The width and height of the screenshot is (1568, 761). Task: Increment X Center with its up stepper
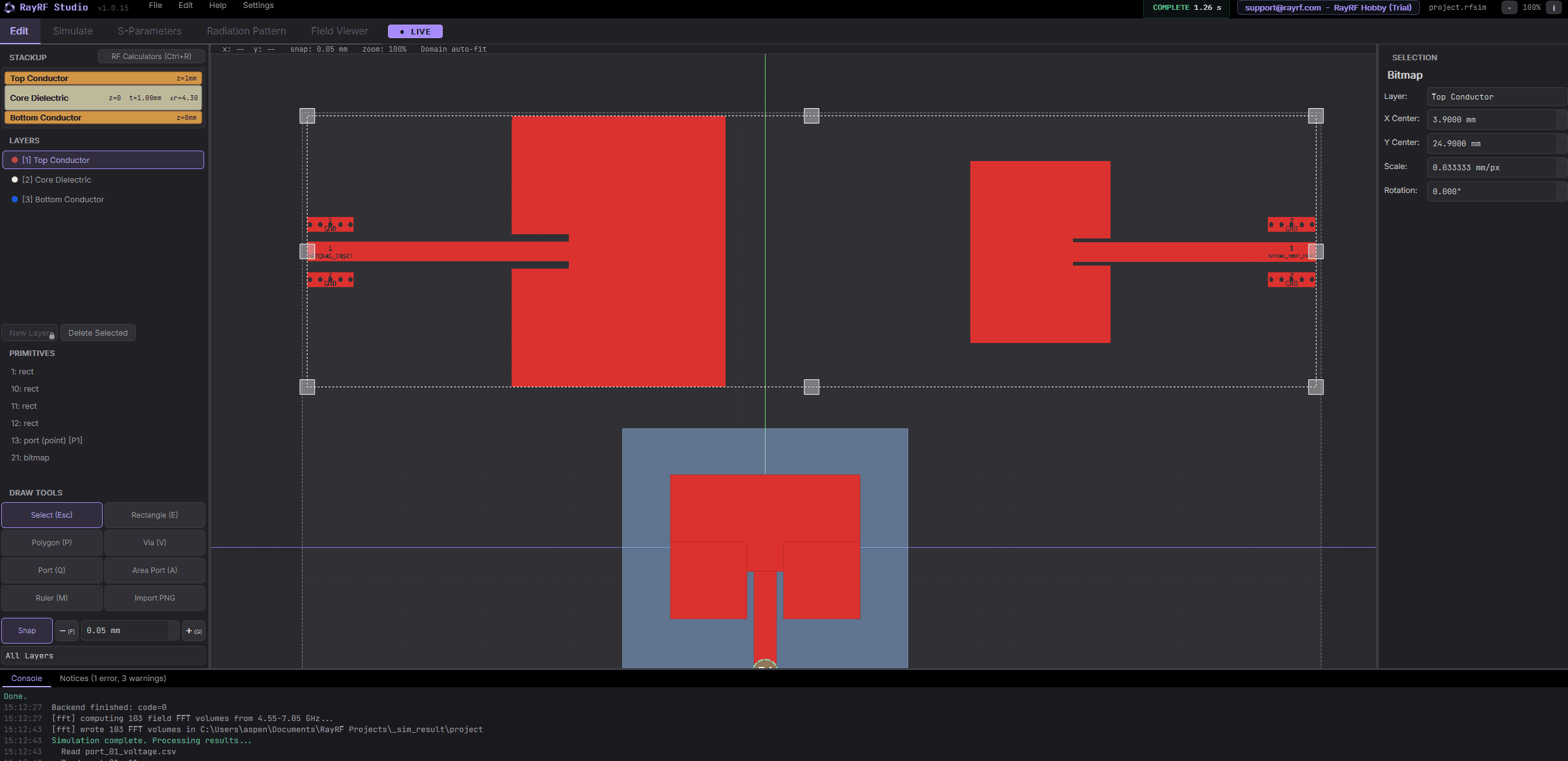[x=1562, y=115]
